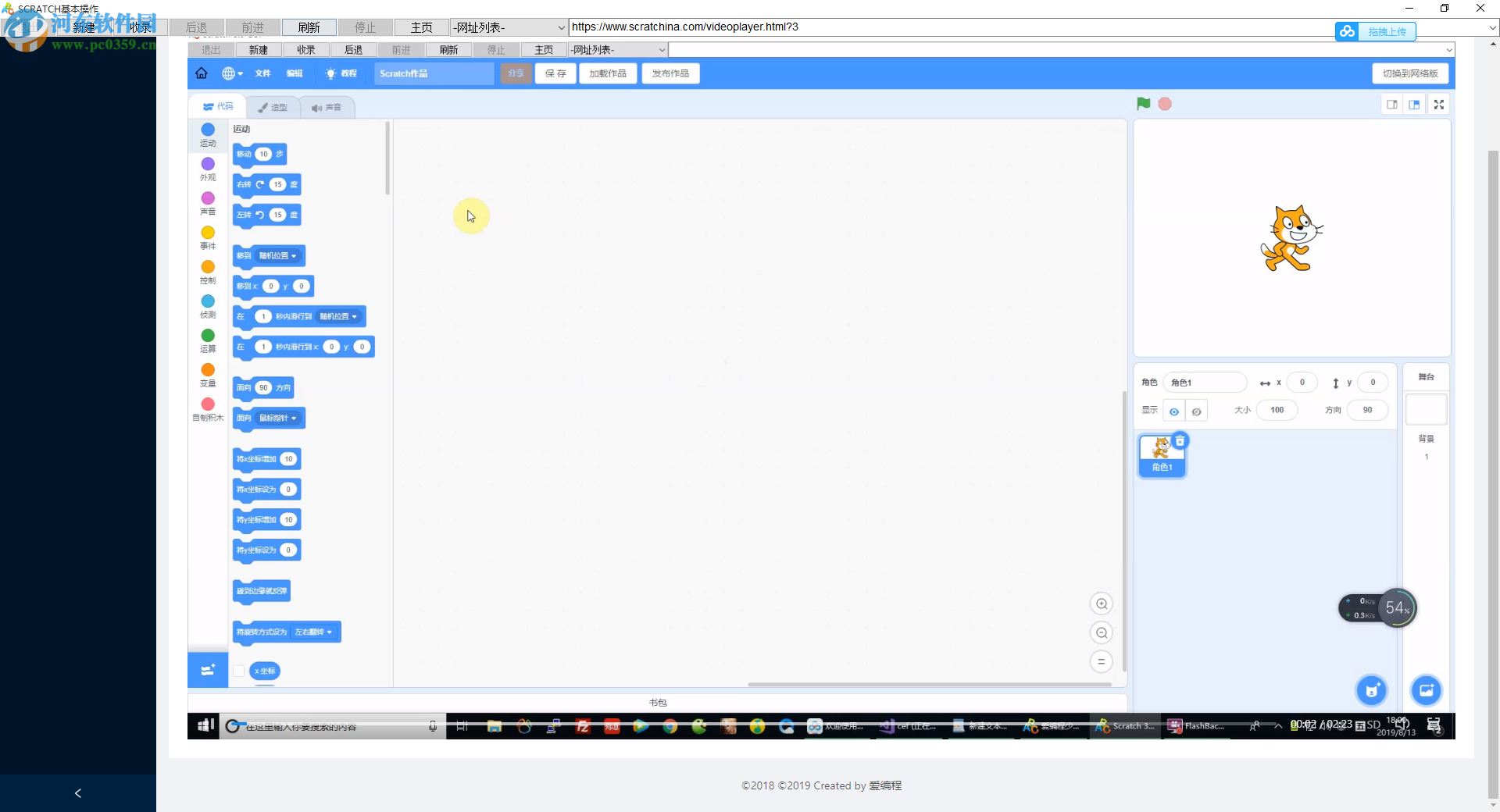The image size is (1500, 812).
Task: Select the 自制积木 my blocks category
Action: click(x=208, y=409)
